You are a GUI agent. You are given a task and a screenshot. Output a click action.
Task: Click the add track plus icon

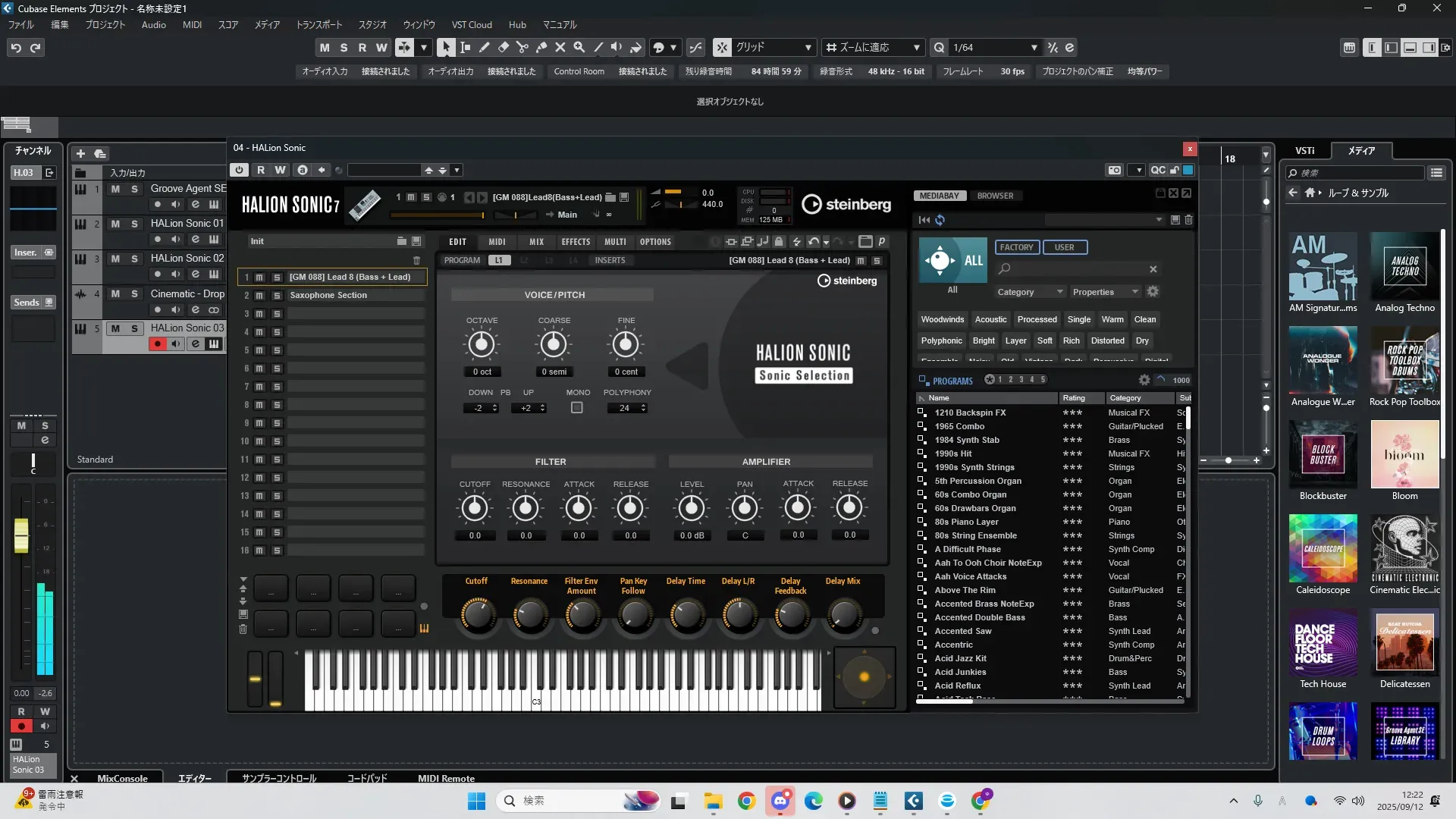pyautogui.click(x=80, y=153)
